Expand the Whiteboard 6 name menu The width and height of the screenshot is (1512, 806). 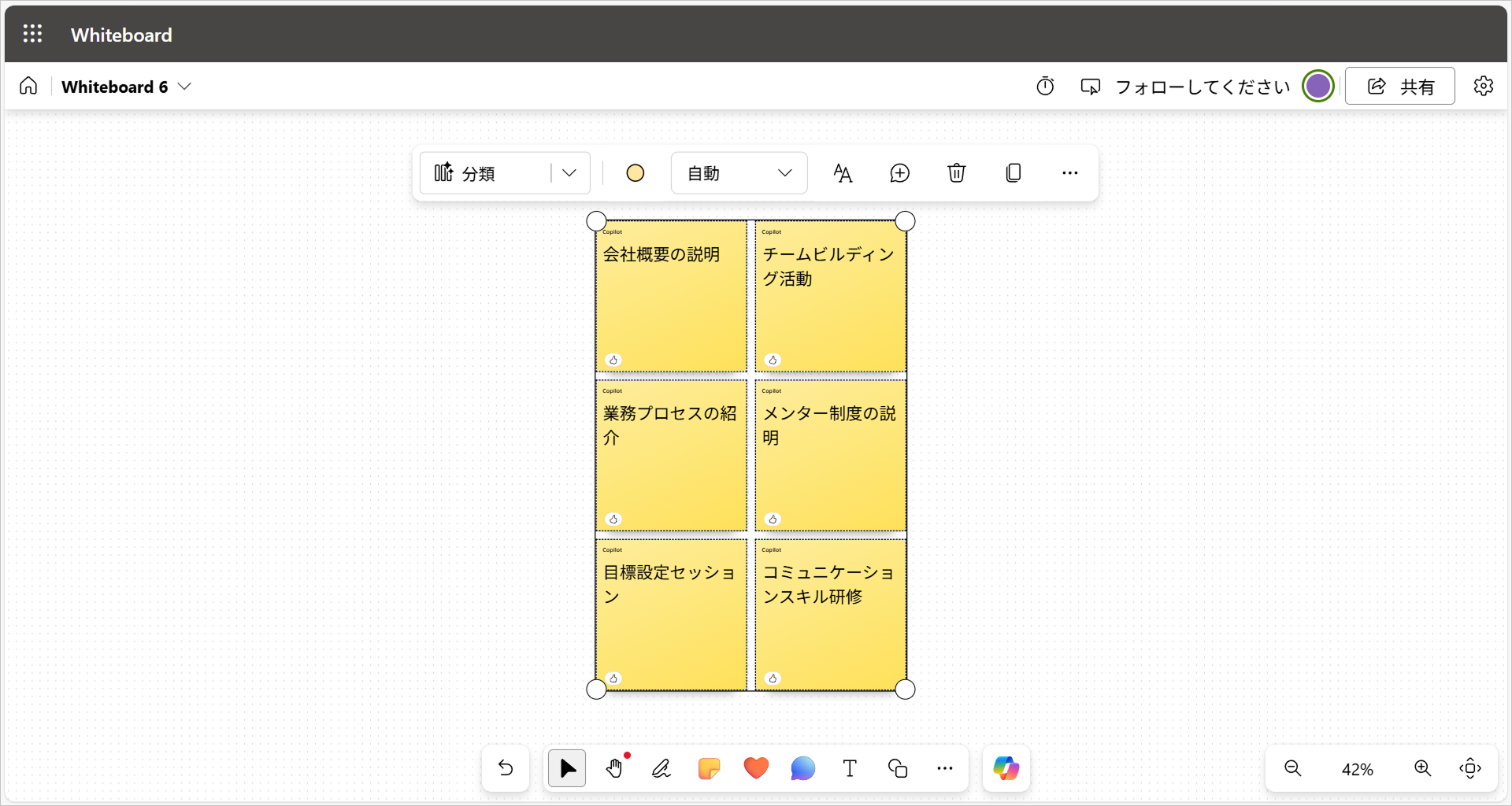(x=185, y=87)
